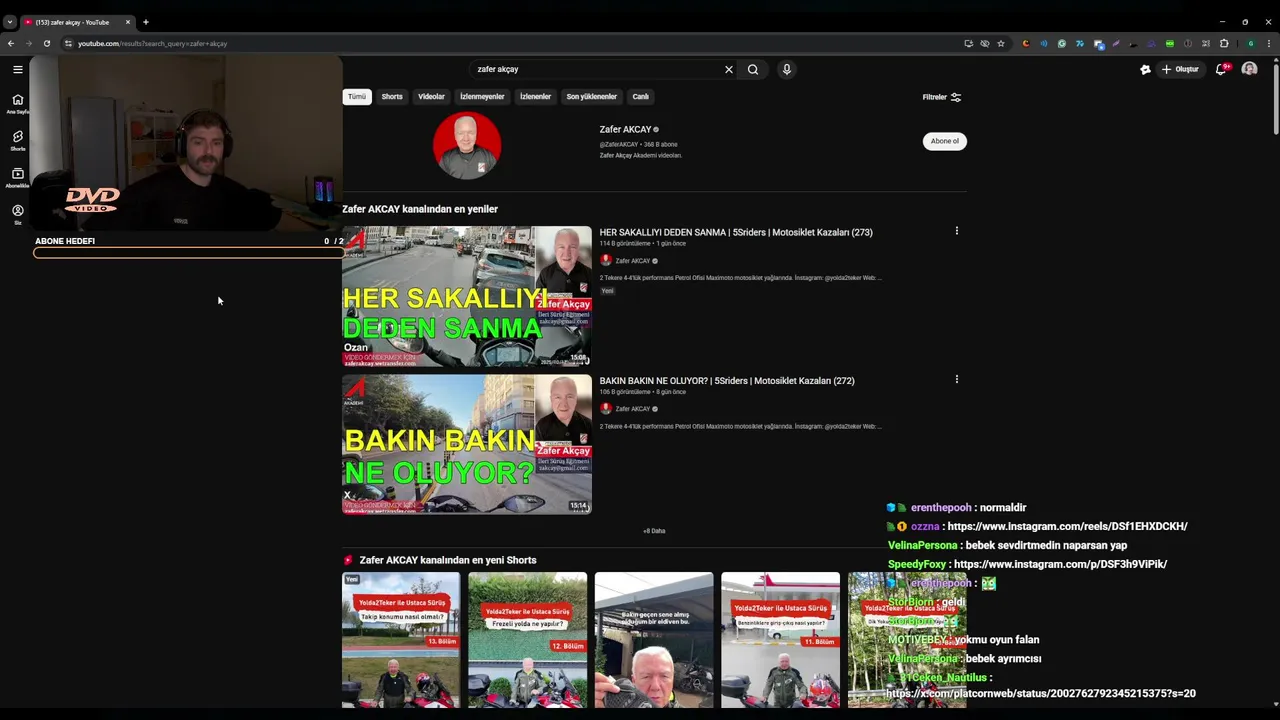The height and width of the screenshot is (720, 1280).
Task: Open Abonelikler in the left sidebar
Action: [x=17, y=178]
